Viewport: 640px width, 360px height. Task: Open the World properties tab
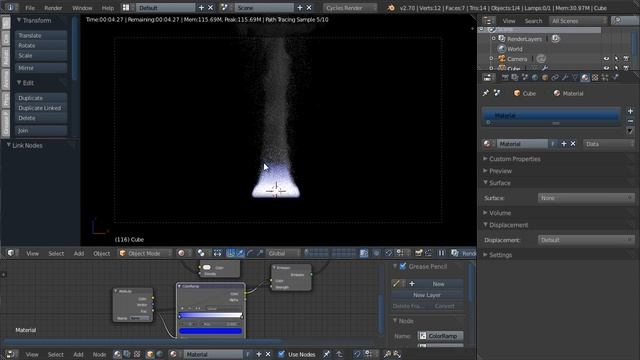point(535,78)
